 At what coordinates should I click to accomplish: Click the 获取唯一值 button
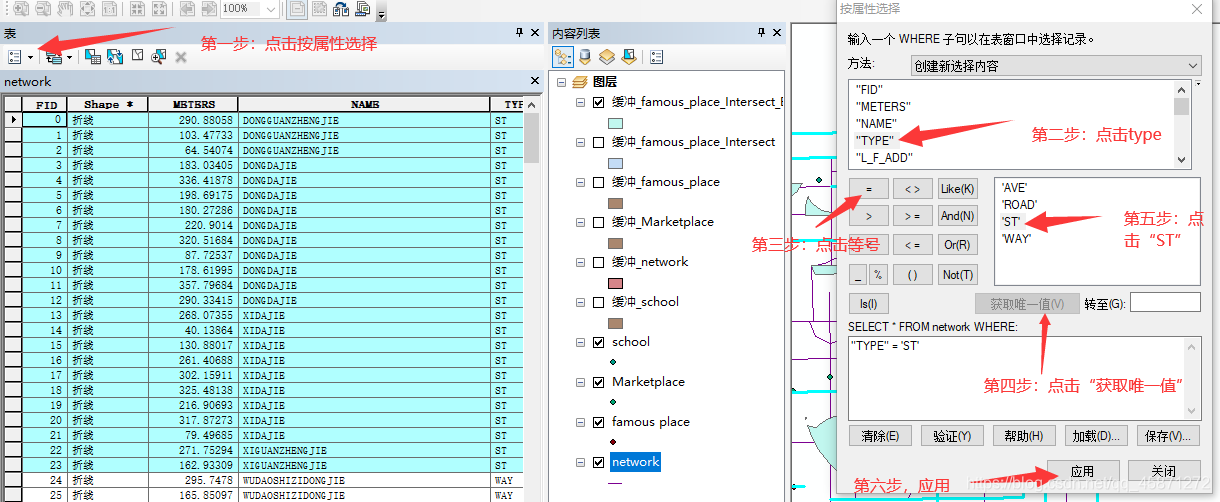(1027, 303)
